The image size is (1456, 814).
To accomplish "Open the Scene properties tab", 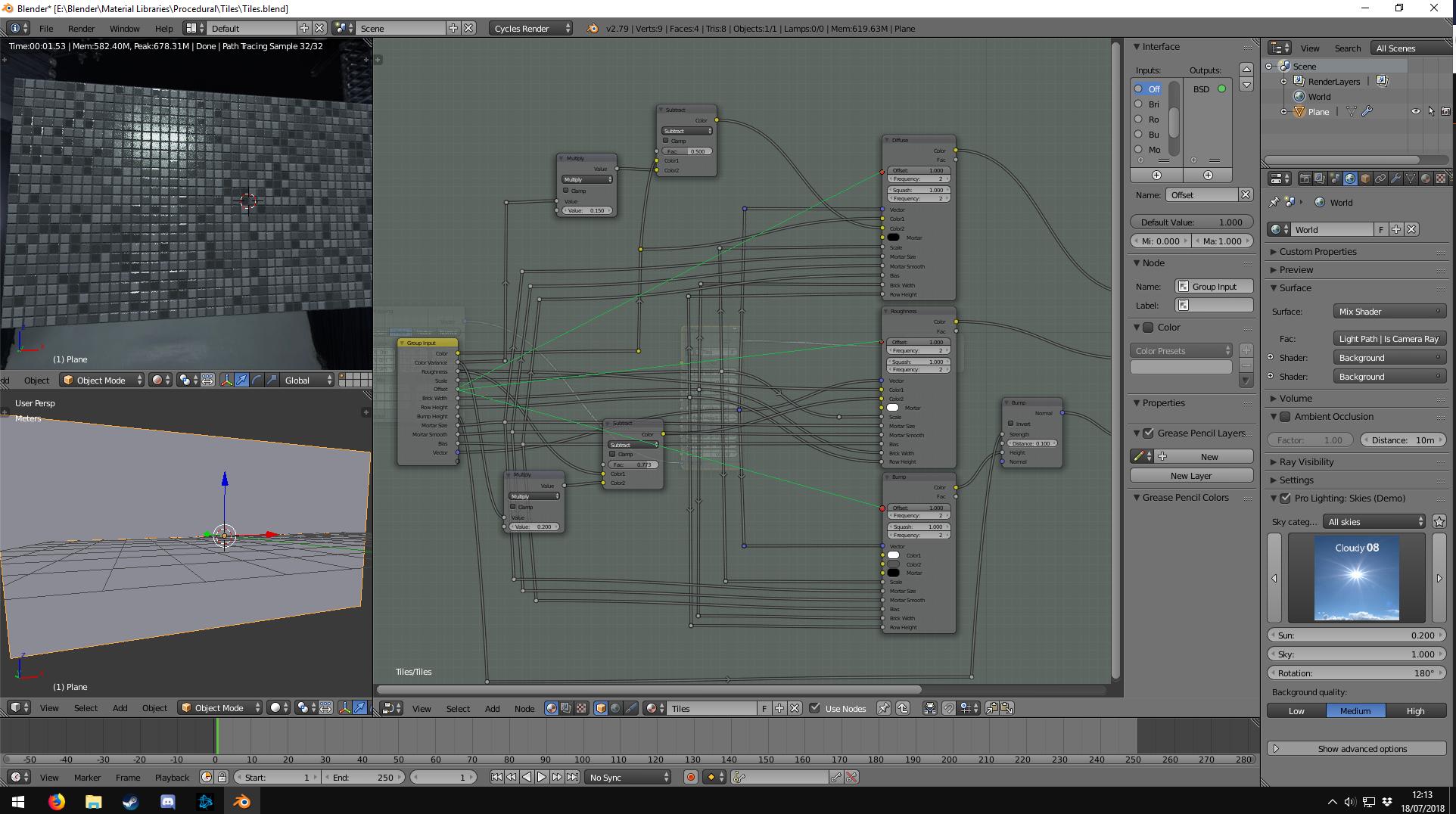I will tap(1335, 179).
